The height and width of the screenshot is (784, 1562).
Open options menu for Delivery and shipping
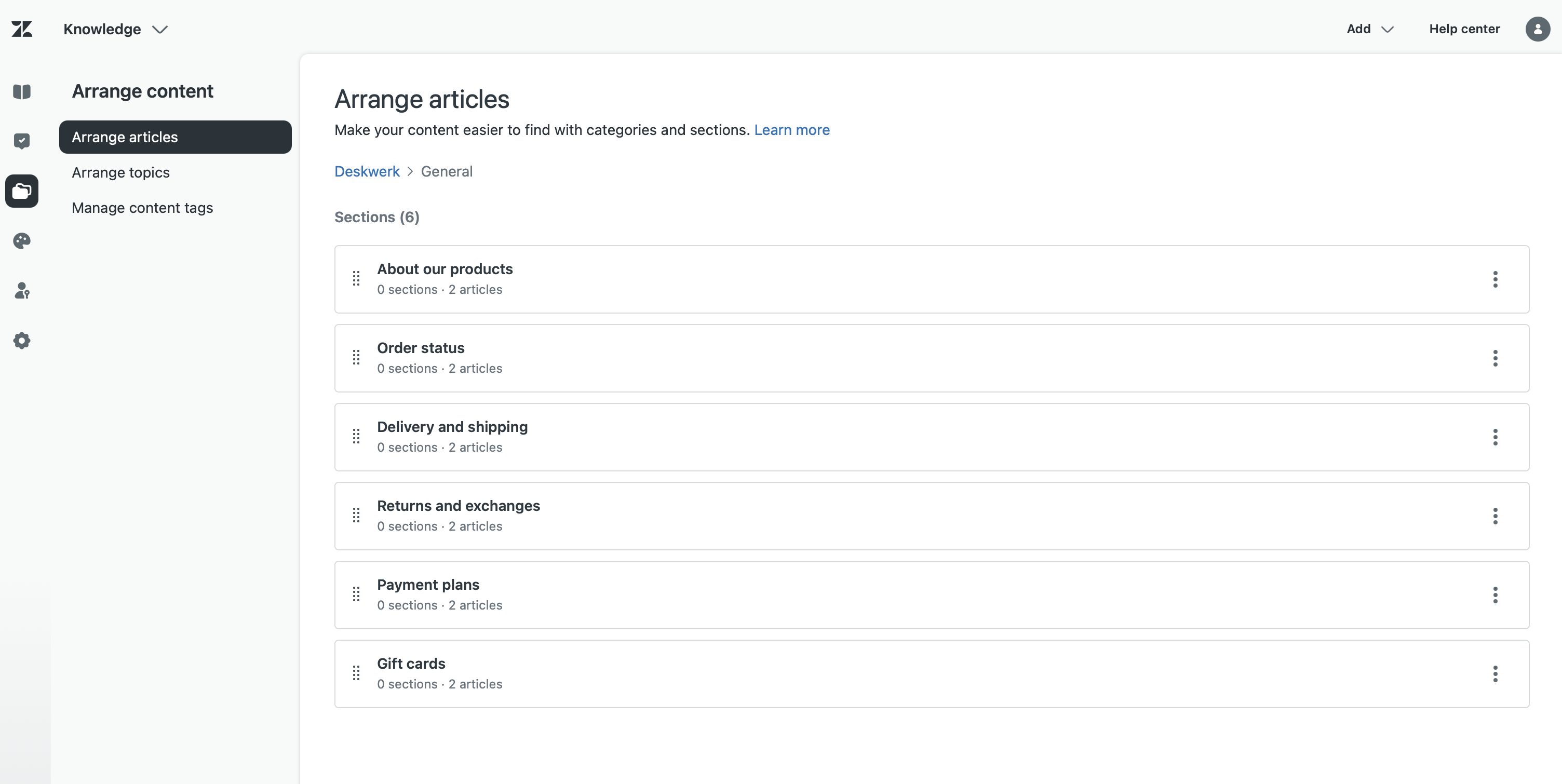coord(1494,437)
